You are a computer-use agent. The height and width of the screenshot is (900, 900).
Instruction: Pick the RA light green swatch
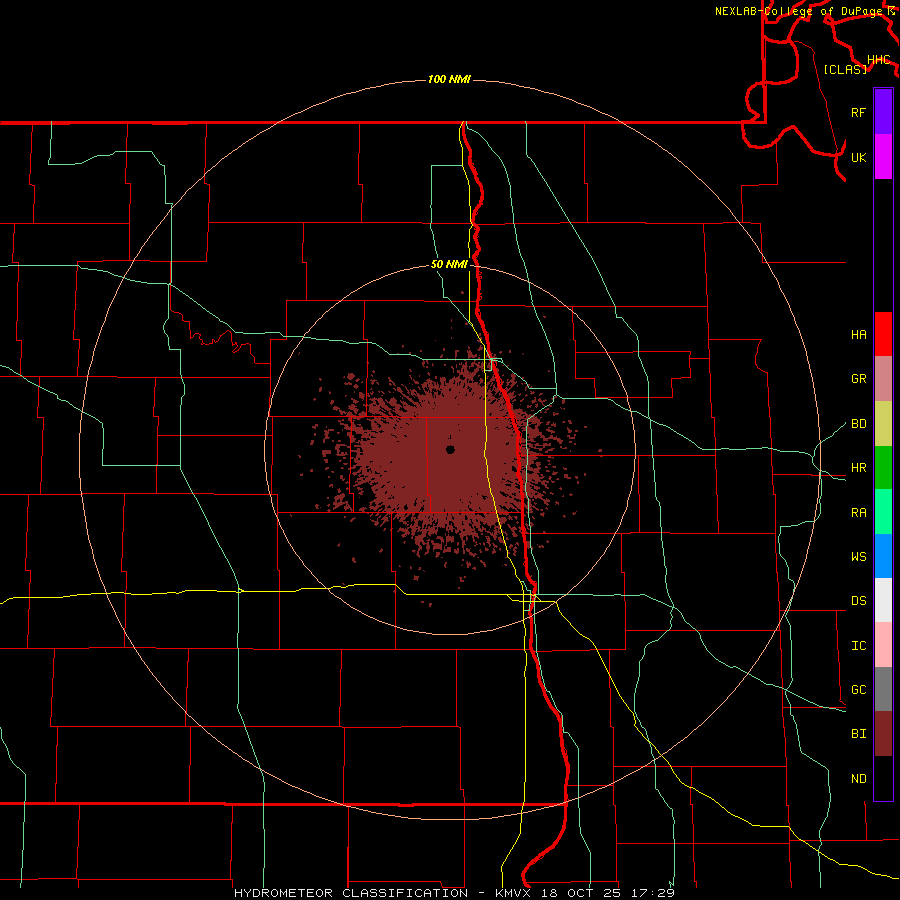tap(883, 512)
